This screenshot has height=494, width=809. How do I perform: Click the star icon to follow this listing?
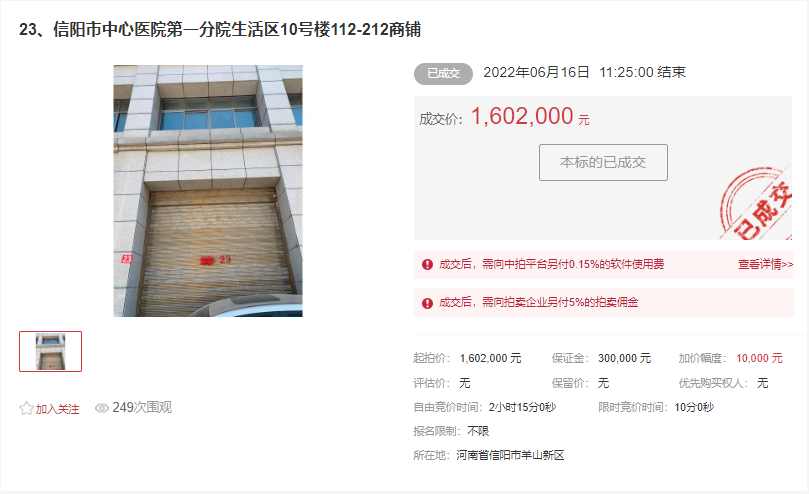26,409
